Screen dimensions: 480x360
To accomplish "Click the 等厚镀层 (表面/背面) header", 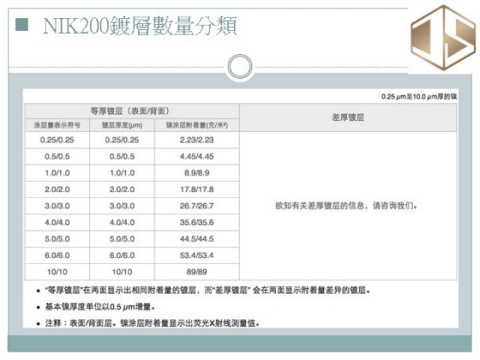I will [x=132, y=111].
